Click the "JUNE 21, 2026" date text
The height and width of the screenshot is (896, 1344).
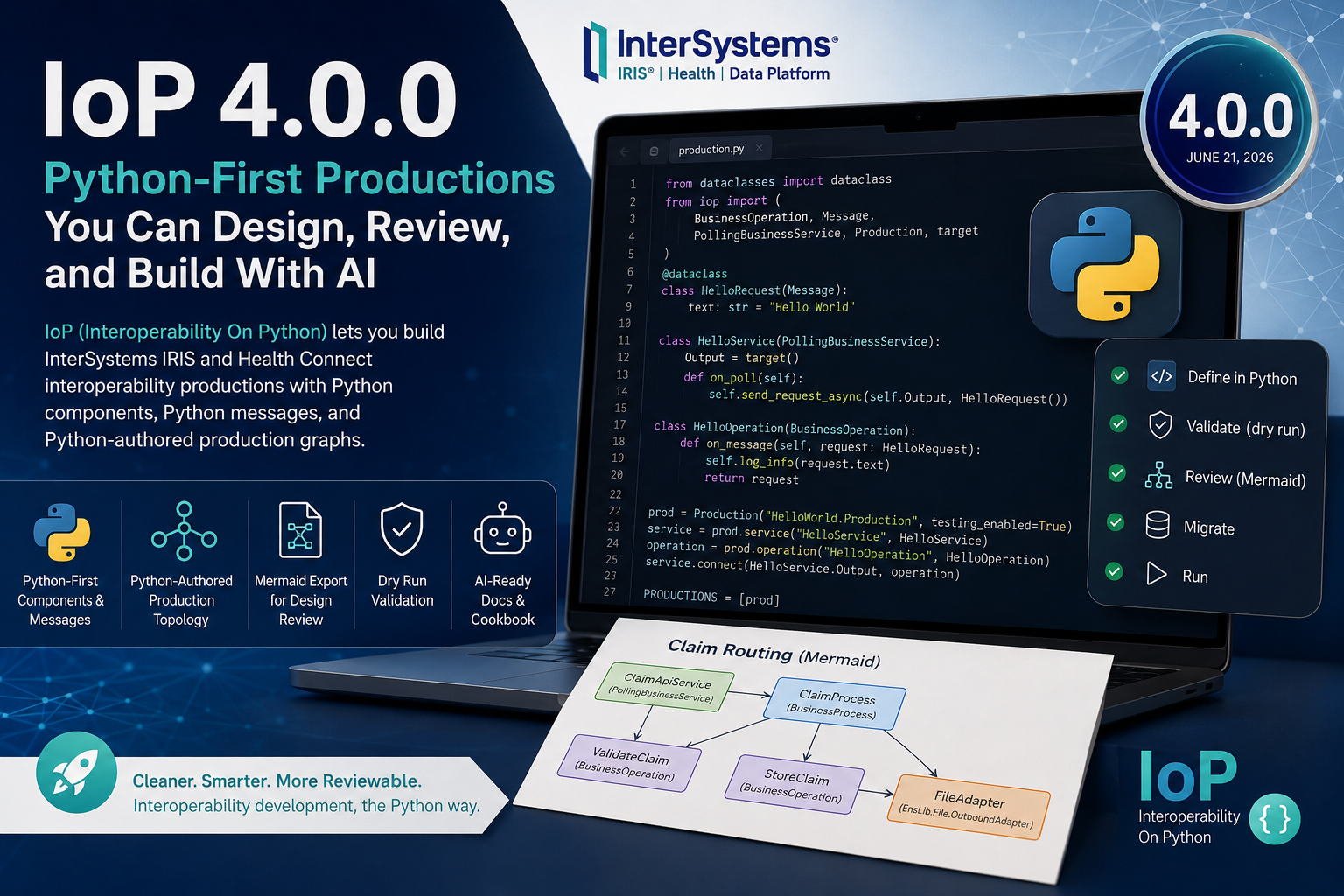click(x=1230, y=157)
